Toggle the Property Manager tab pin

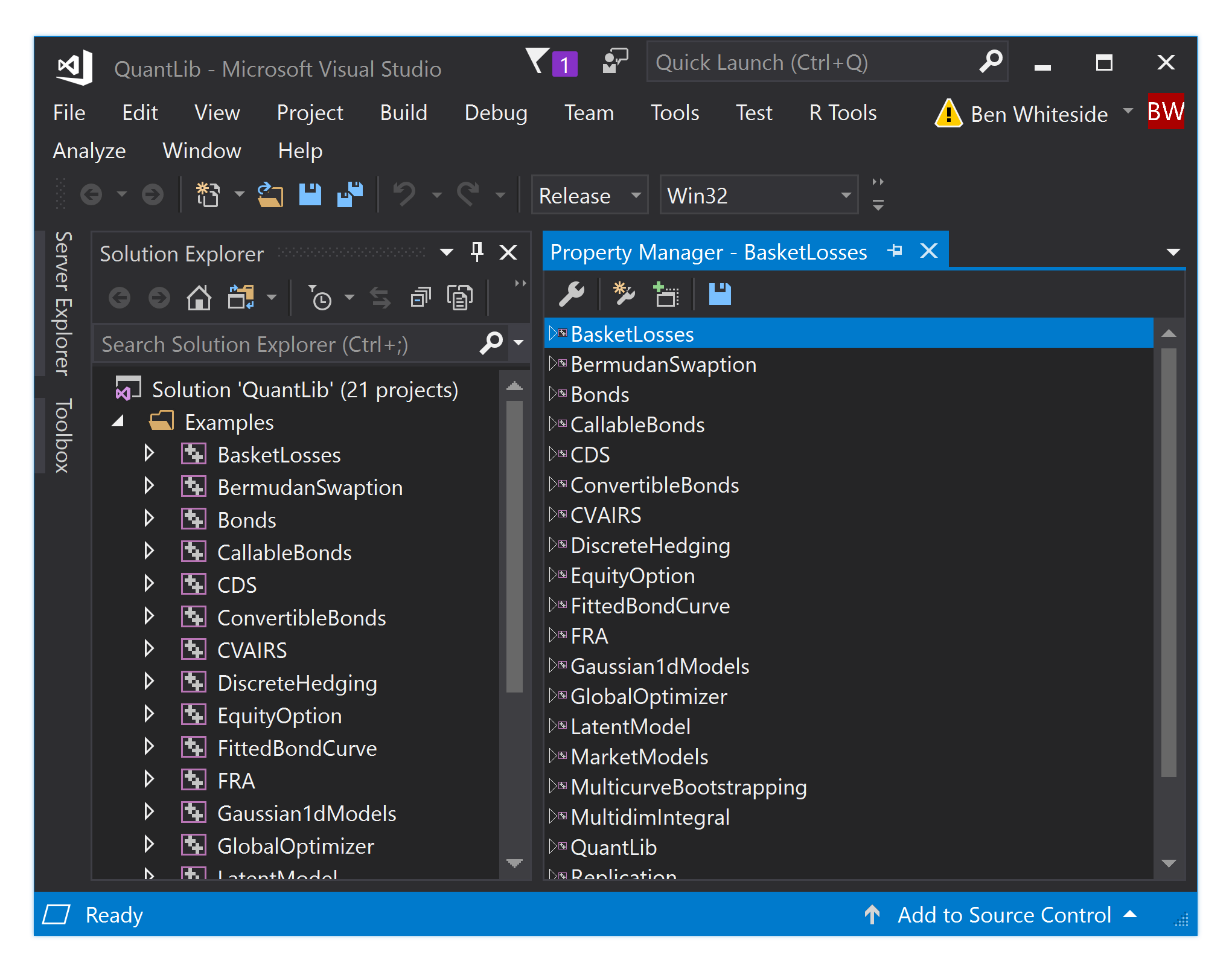895,251
